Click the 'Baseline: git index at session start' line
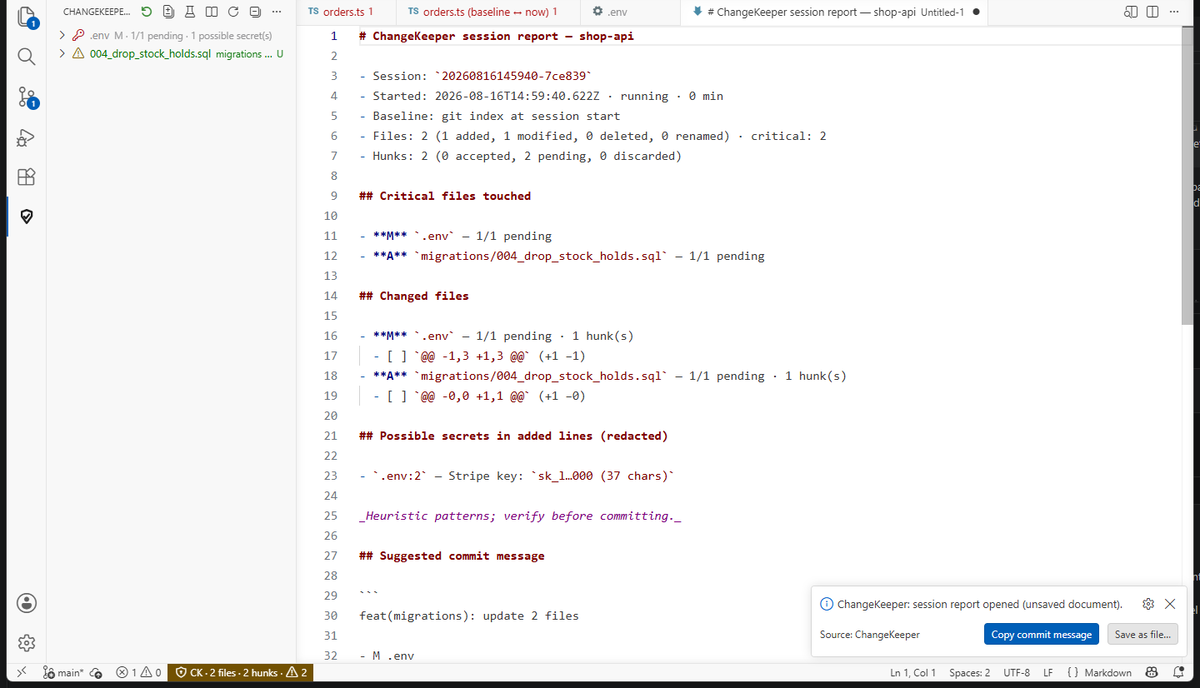The width and height of the screenshot is (1200, 688). [x=490, y=116]
